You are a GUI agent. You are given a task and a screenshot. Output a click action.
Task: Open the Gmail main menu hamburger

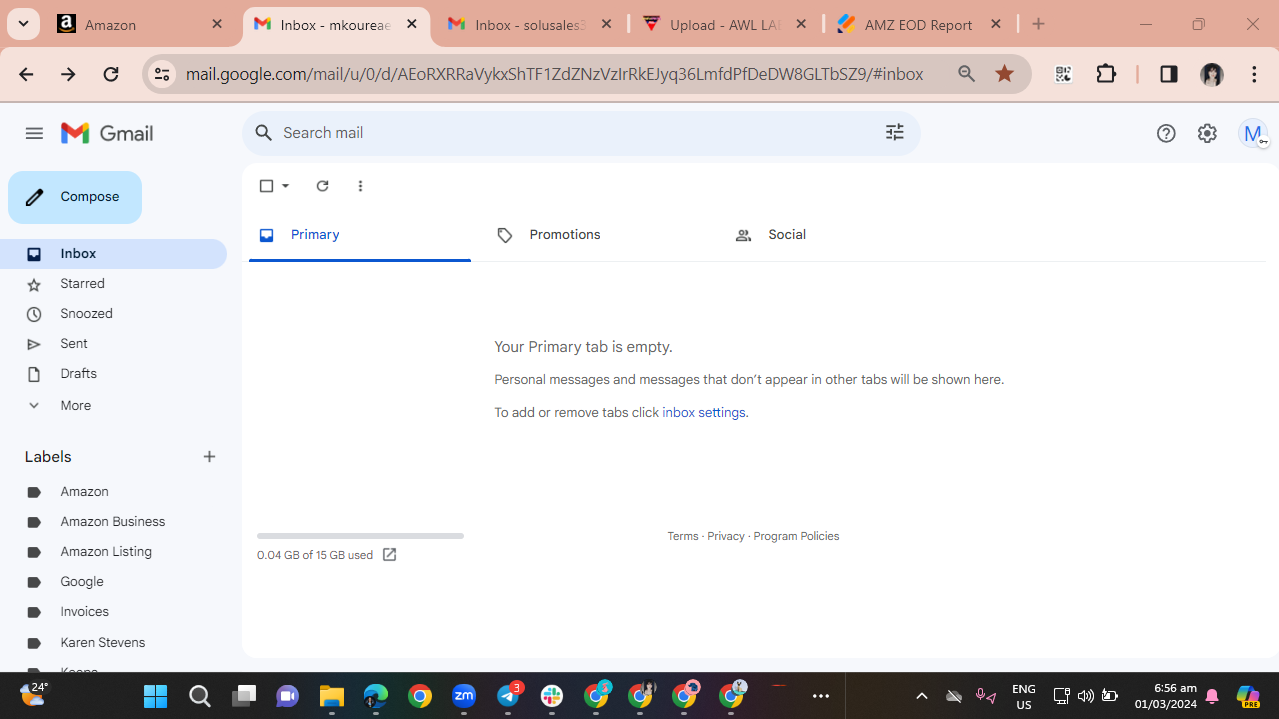34,133
